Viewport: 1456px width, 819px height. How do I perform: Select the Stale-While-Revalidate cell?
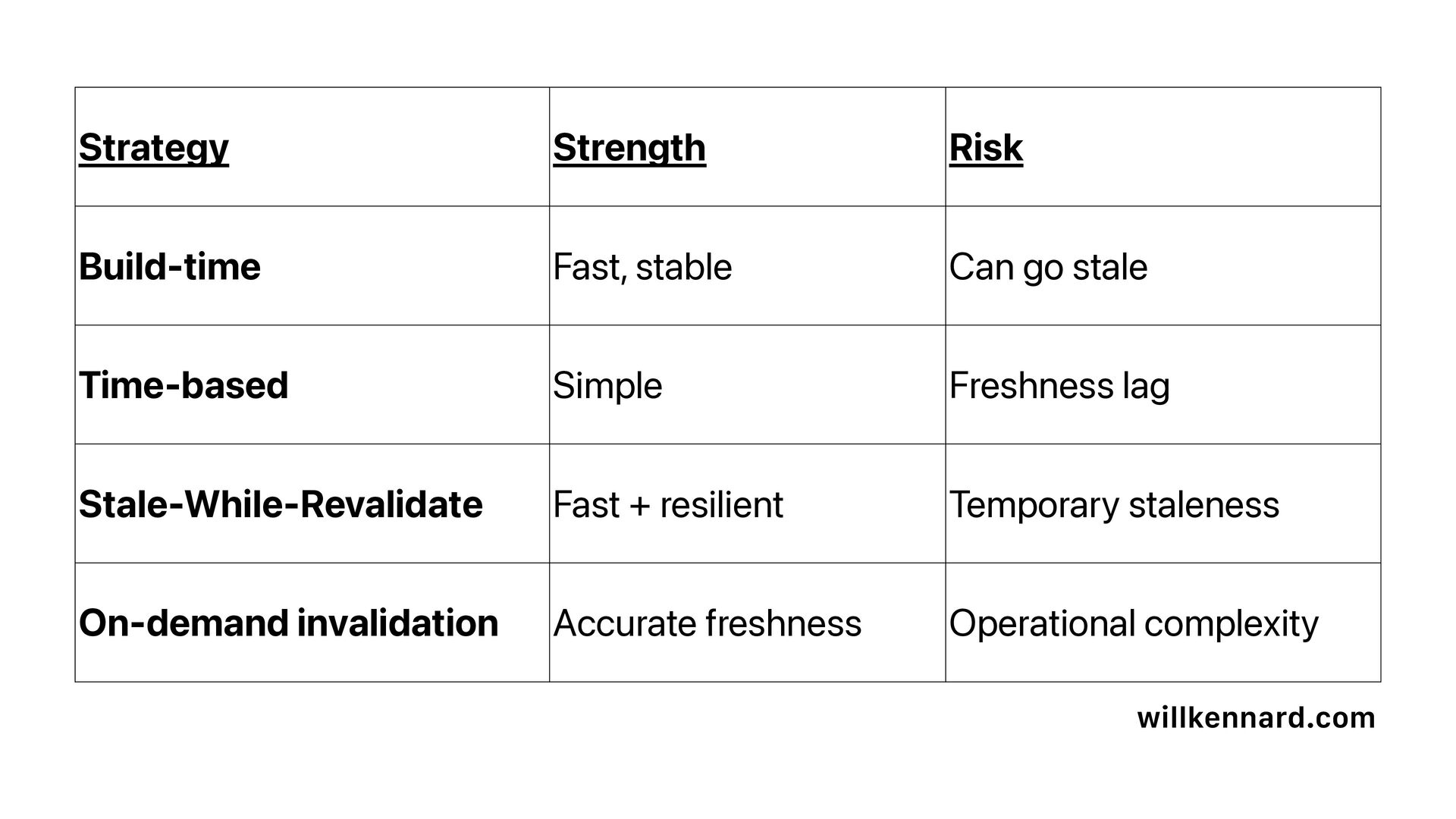[312, 504]
